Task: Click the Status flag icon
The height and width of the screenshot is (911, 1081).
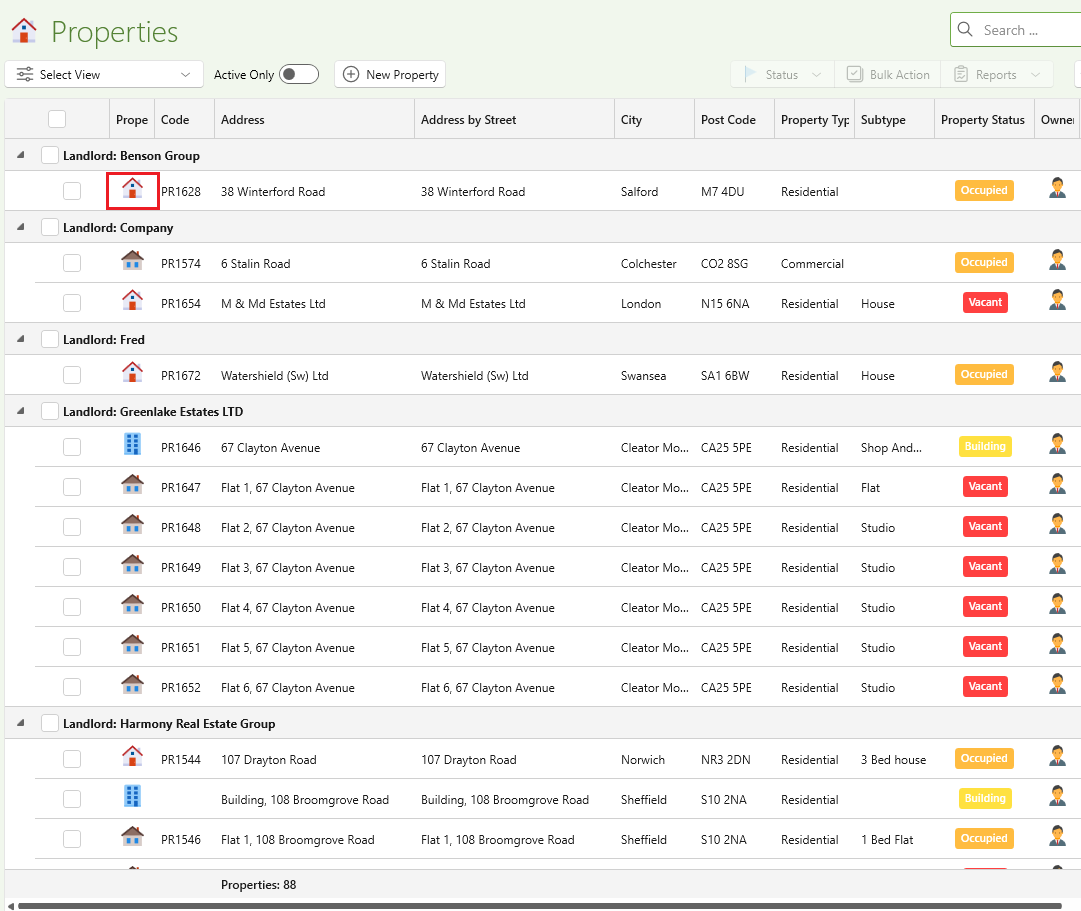Action: click(750, 74)
